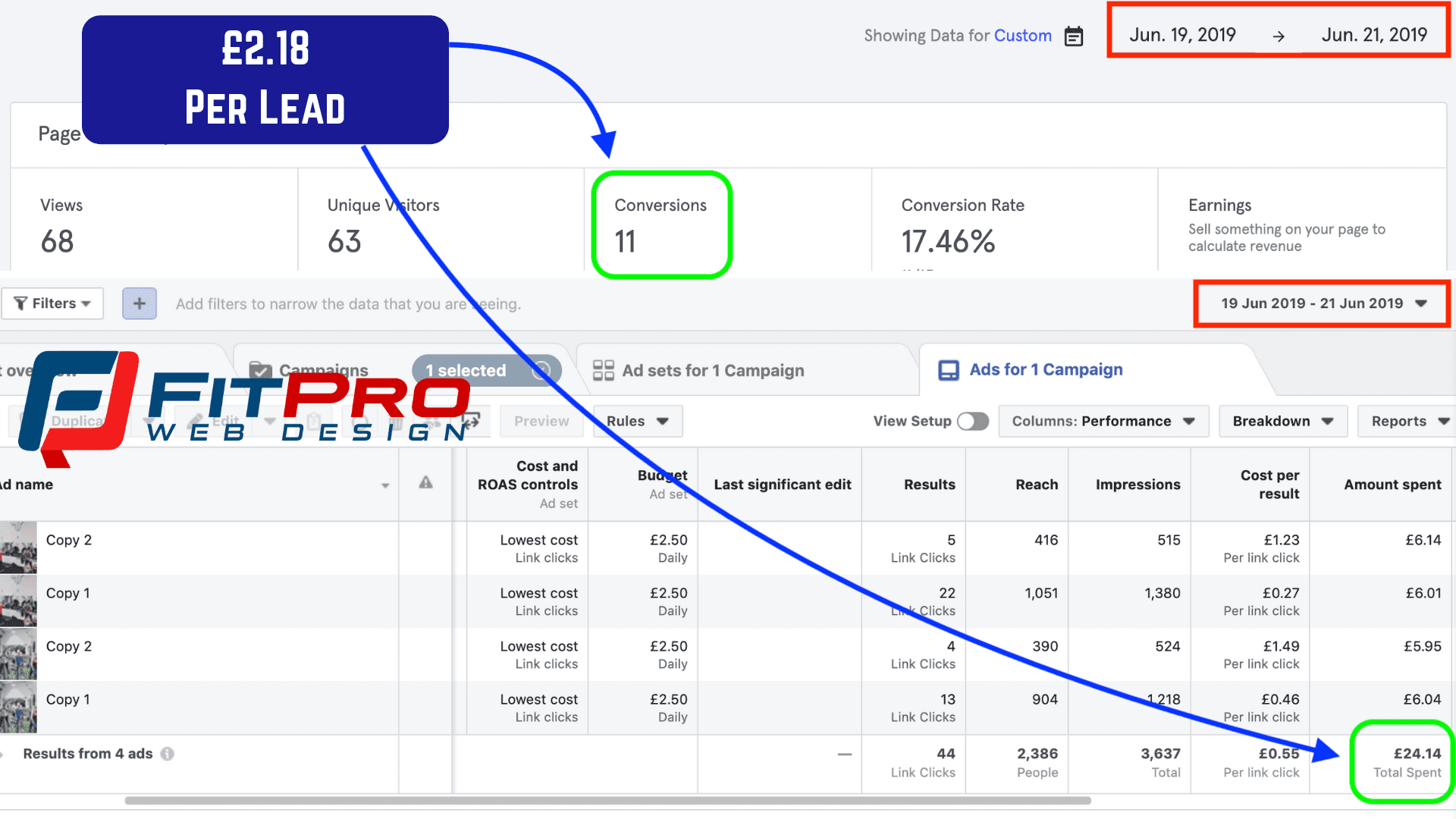Screen dimensions: 1456x819
Task: Sort by Results column header
Action: pyautogui.click(x=929, y=485)
